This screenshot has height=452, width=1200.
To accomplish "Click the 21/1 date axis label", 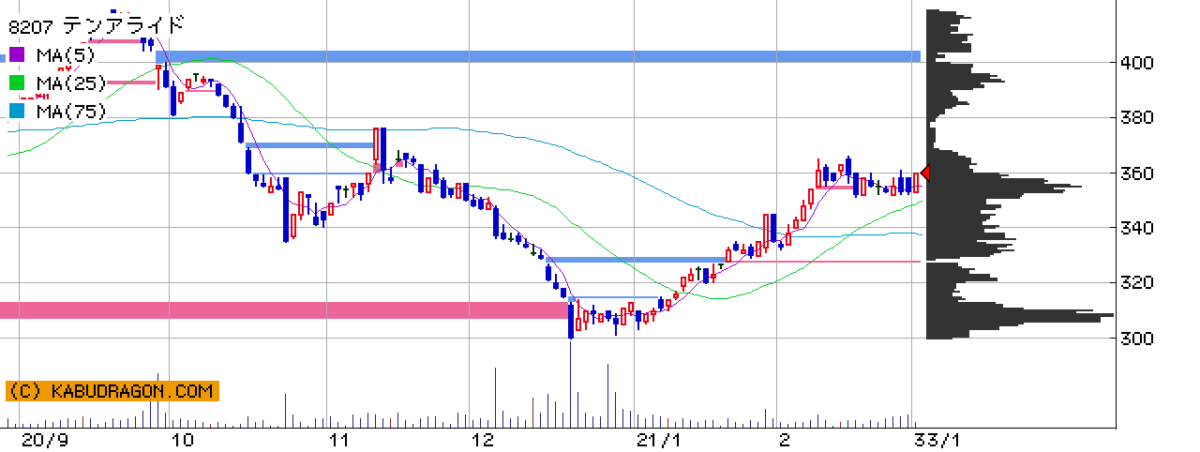I will point(658,439).
